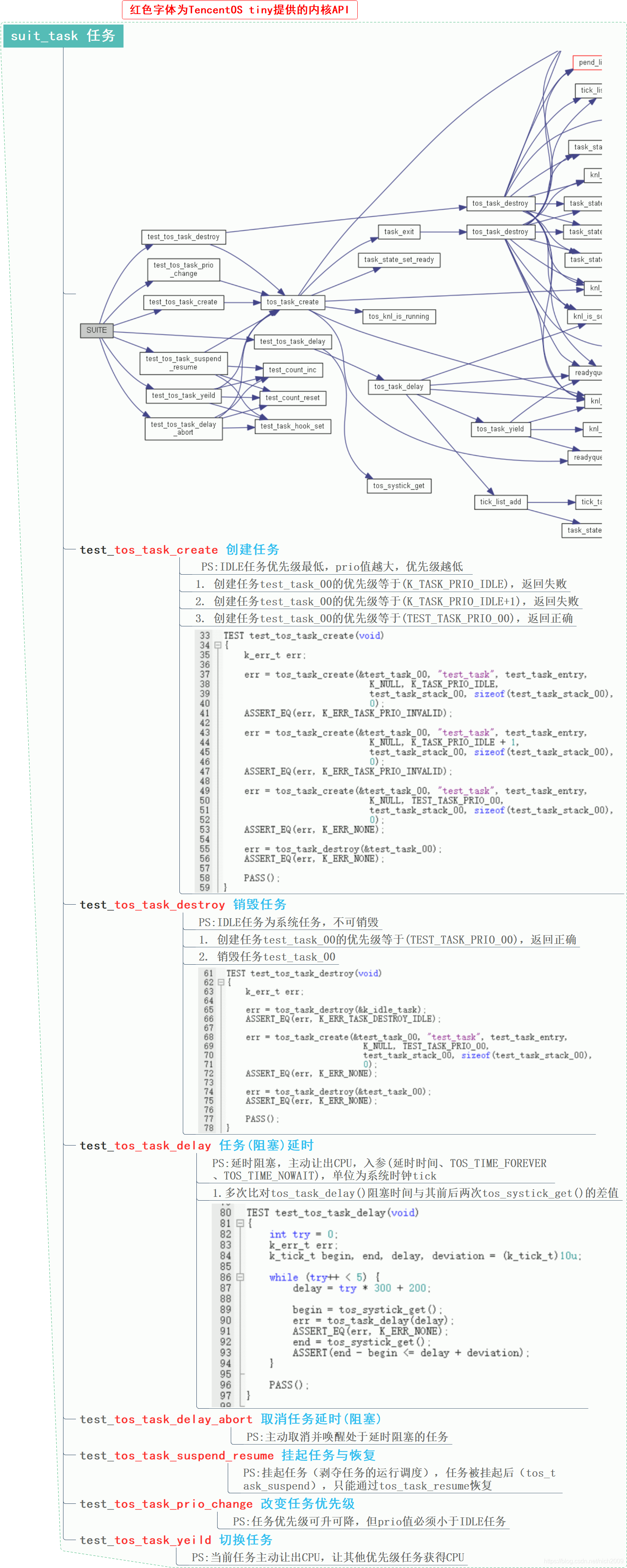Click the note about 任务优先级可升可降
Viewport: 627px width, 1568px height.
tap(369, 1522)
